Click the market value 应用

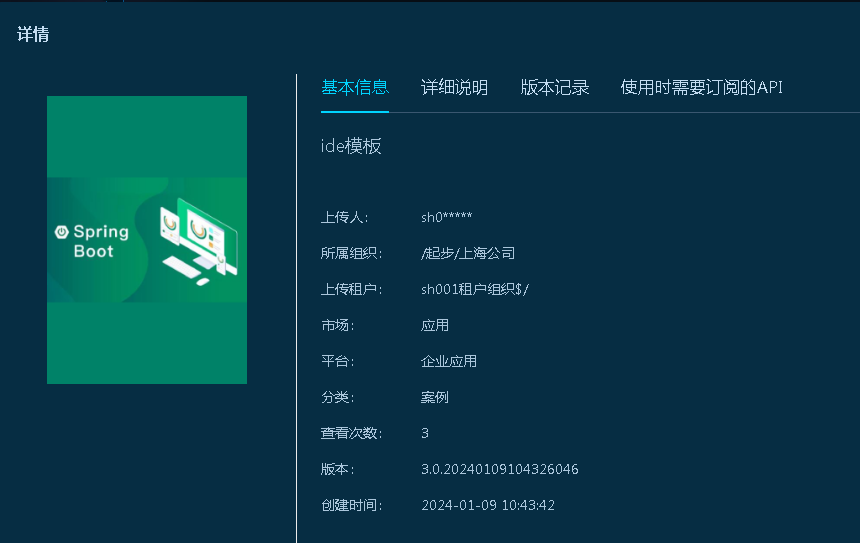tap(434, 326)
